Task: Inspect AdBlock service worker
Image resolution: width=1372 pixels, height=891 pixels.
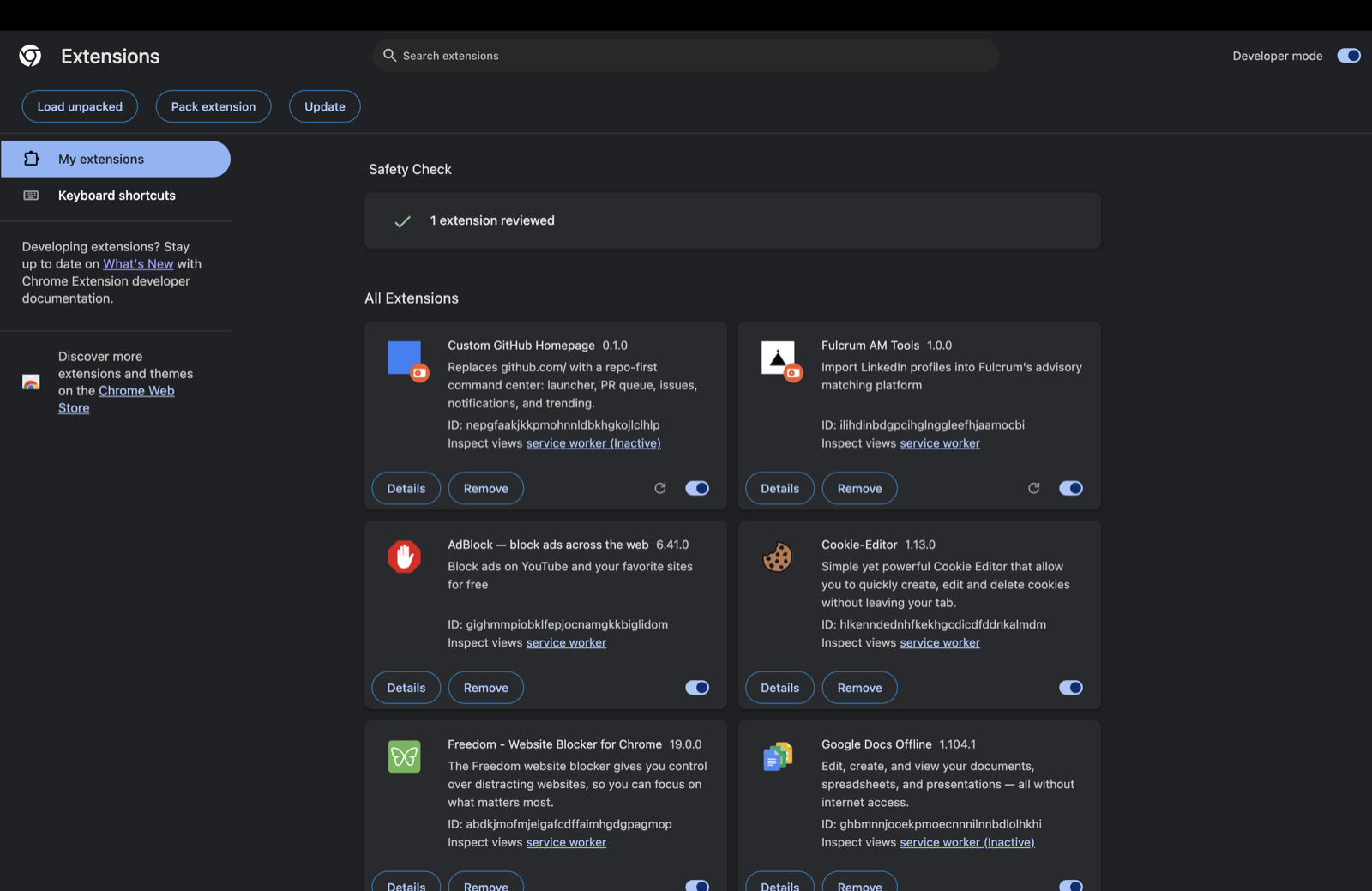Action: point(566,642)
